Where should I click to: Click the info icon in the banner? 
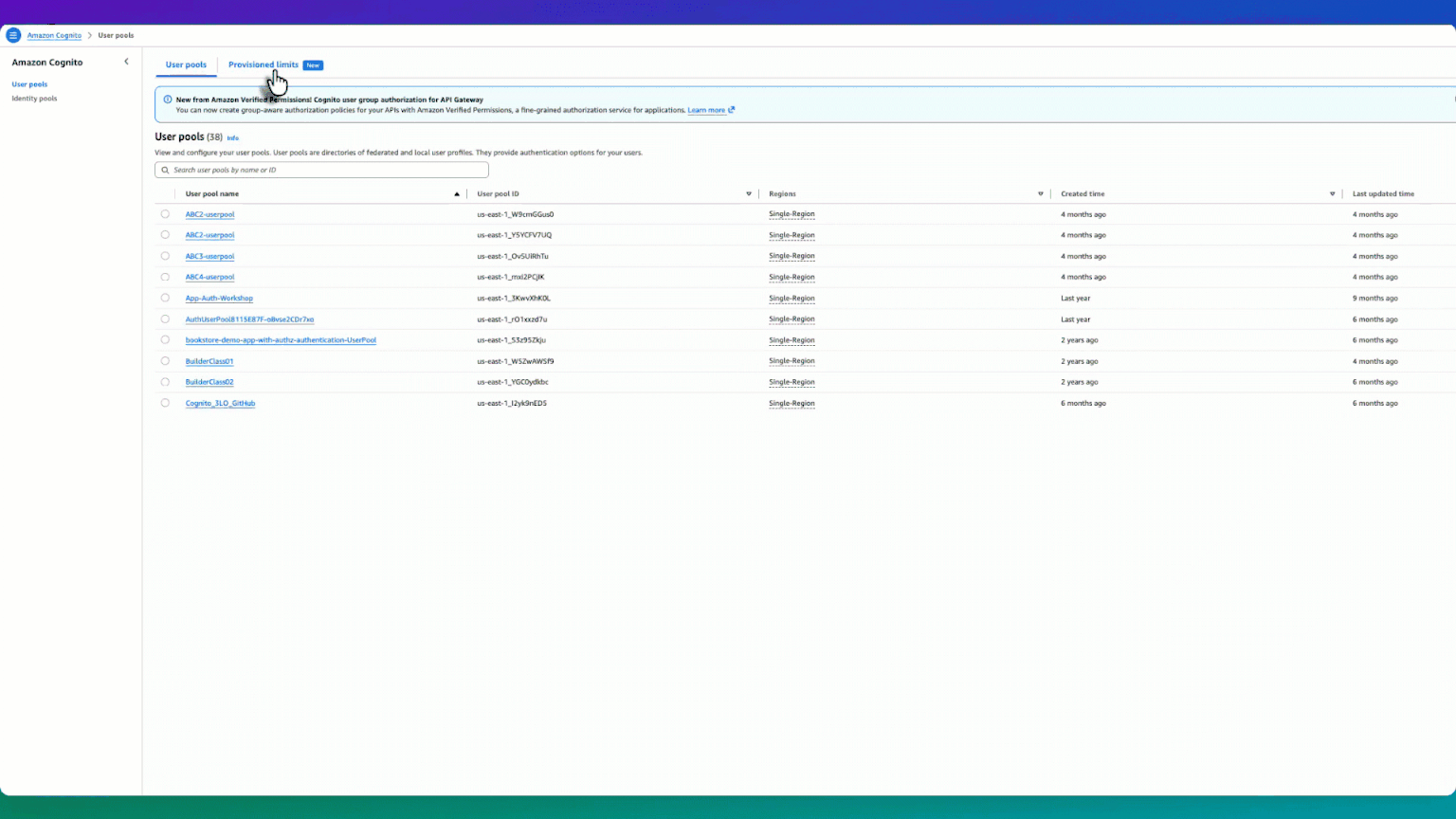pyautogui.click(x=168, y=100)
